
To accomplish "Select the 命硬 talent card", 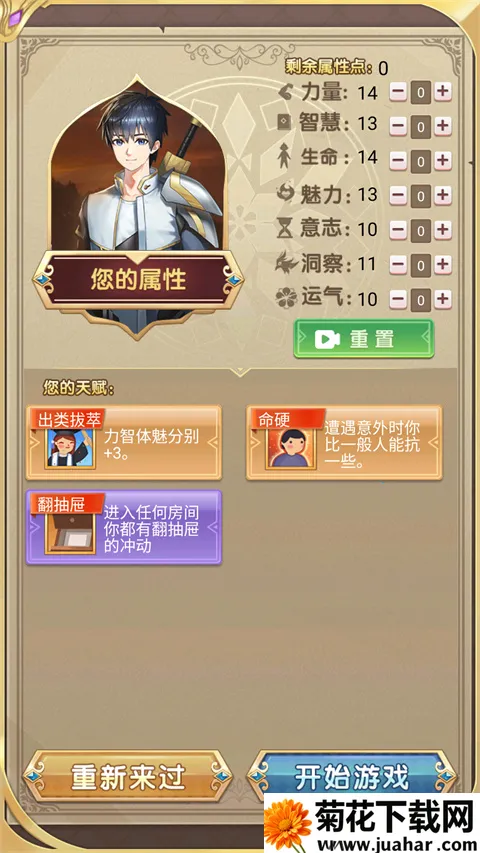I will click(344, 442).
